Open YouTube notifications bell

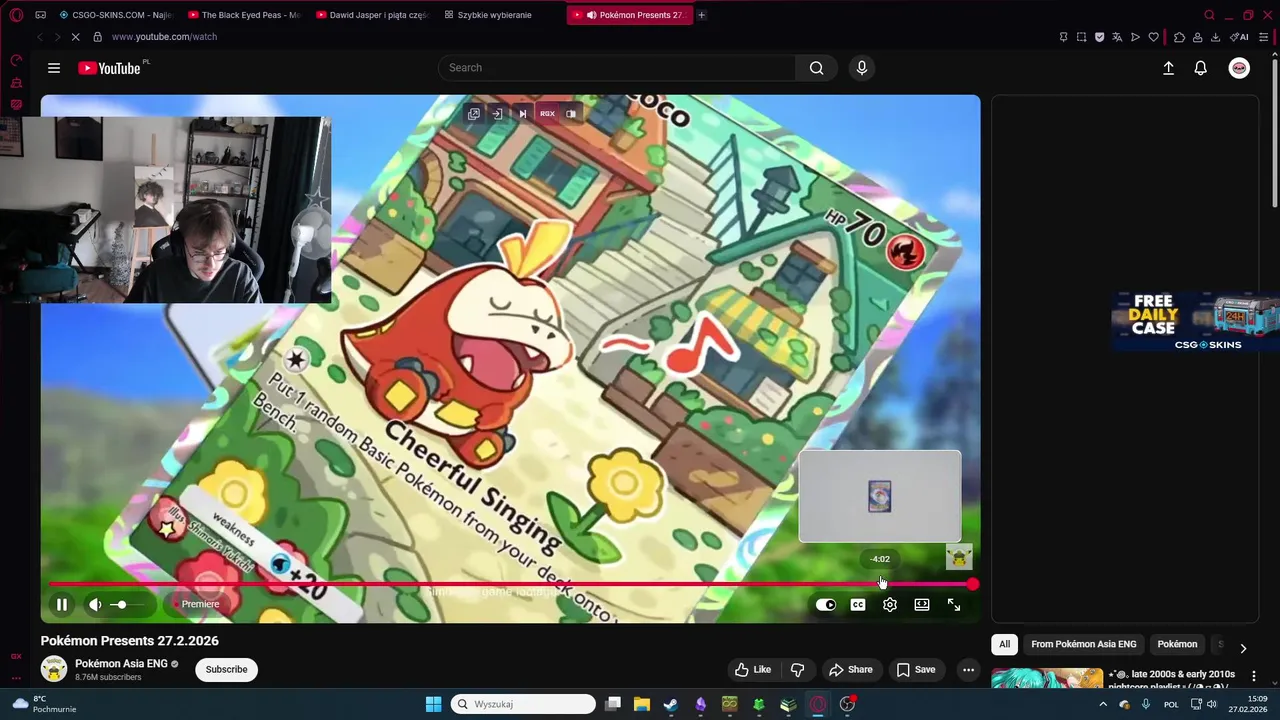point(1201,68)
